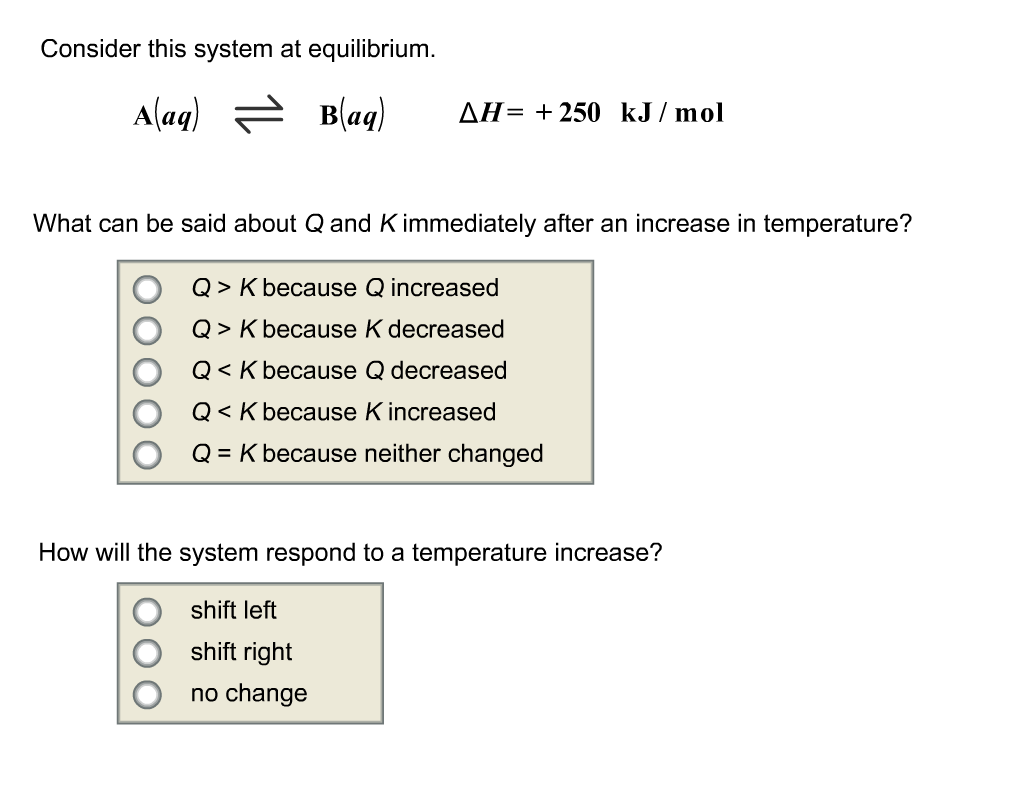Click the equilibrium double-arrow symbol
Viewport: 1016px width, 788px height.
pyautogui.click(x=259, y=116)
